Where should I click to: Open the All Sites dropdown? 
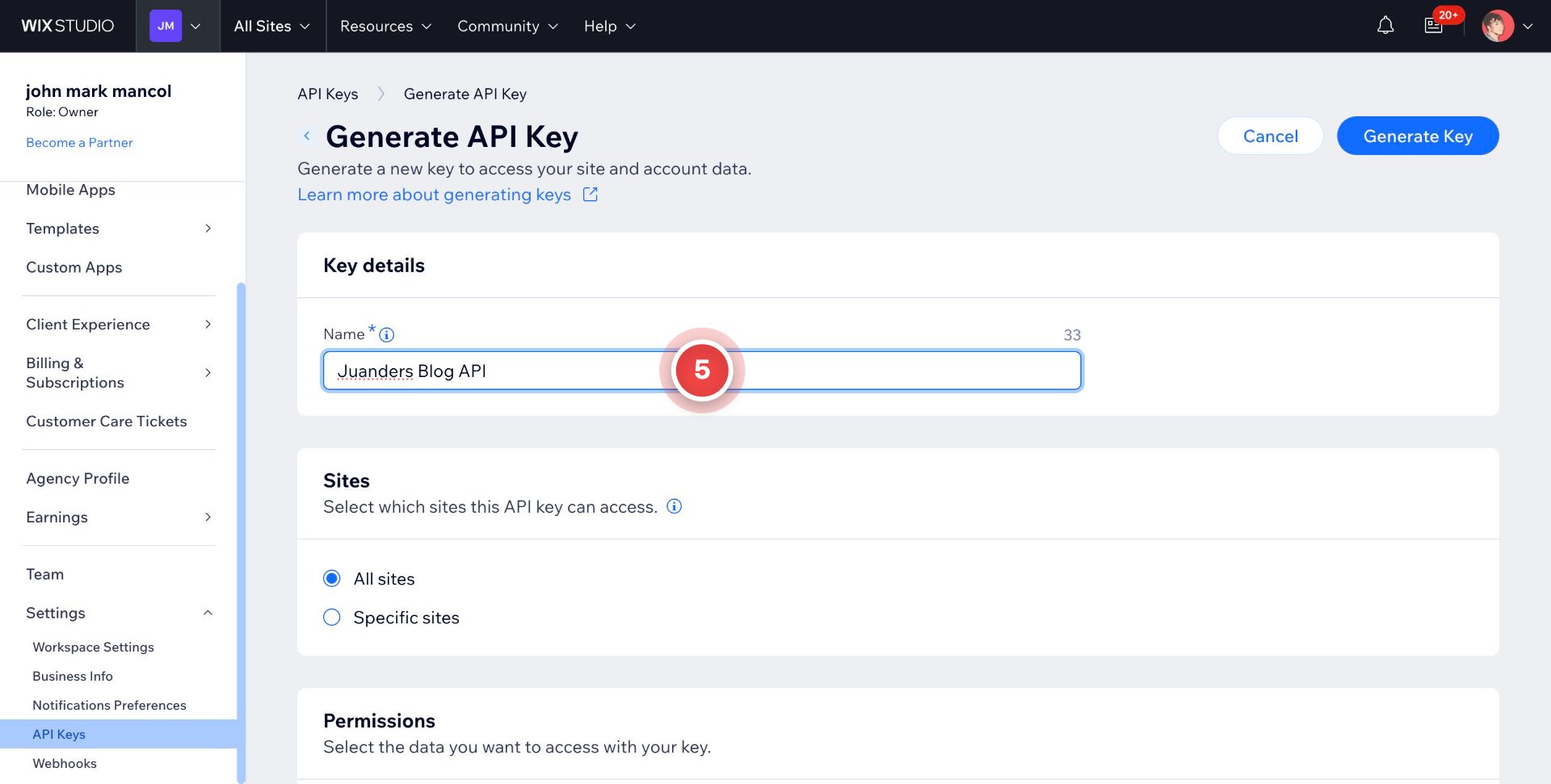point(272,26)
